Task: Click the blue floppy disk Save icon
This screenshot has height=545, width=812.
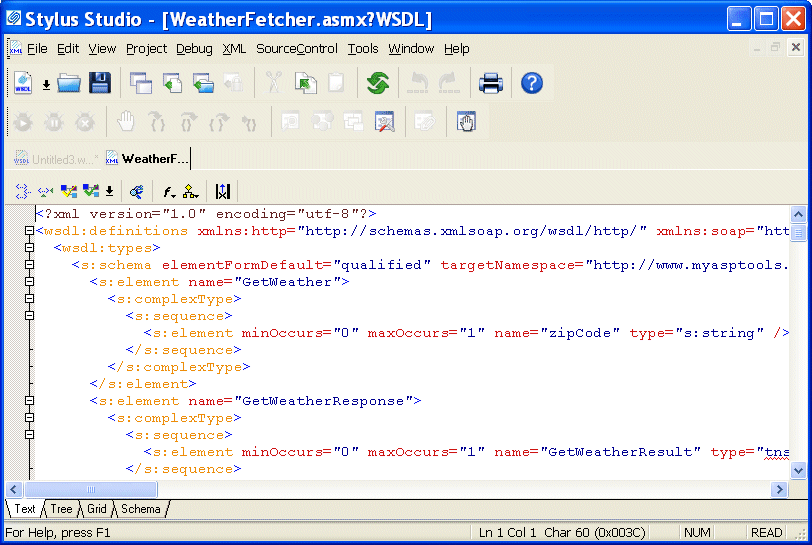Action: 99,84
